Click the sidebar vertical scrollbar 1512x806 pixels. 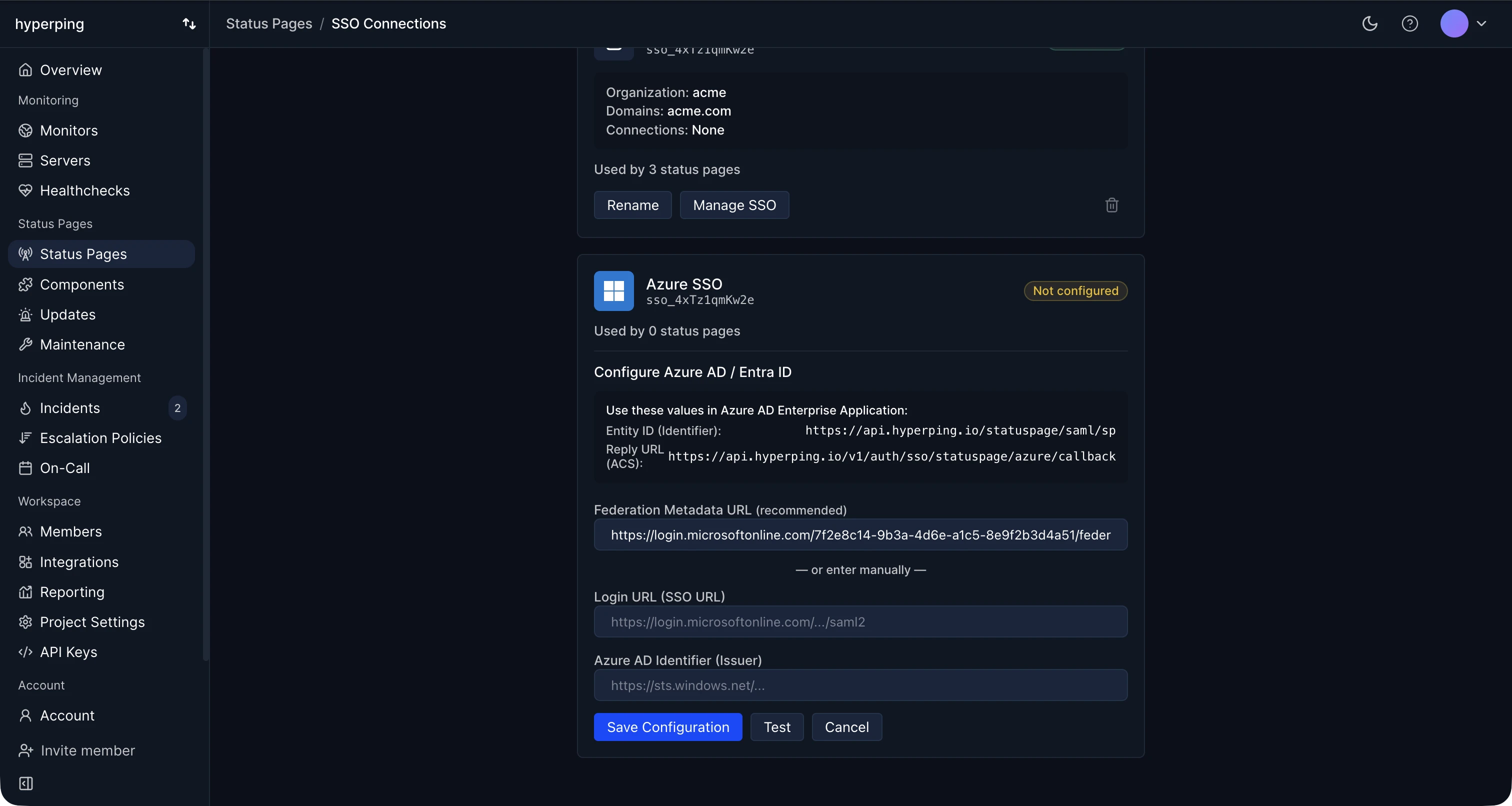tap(205, 354)
